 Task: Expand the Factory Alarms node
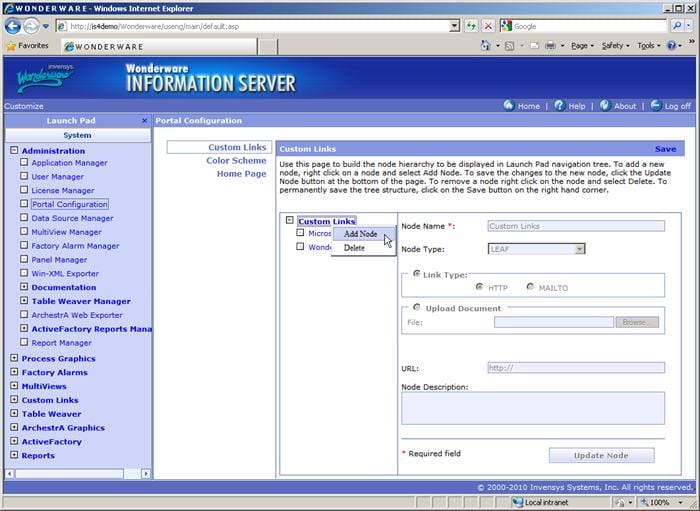[x=14, y=372]
